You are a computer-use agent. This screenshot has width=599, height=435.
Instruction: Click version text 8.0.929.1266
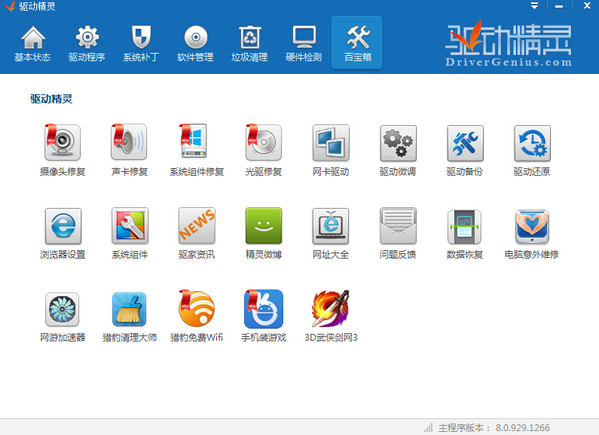[523, 428]
